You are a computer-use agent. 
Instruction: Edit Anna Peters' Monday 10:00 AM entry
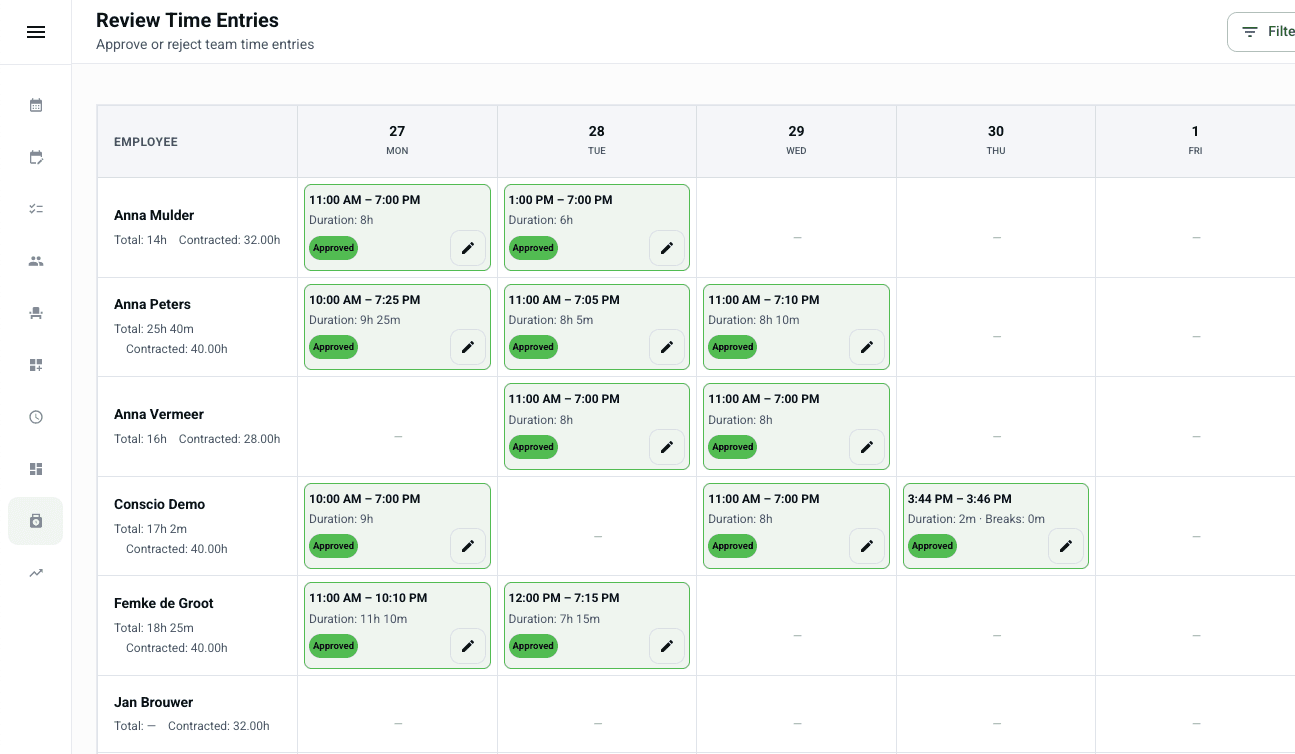468,347
